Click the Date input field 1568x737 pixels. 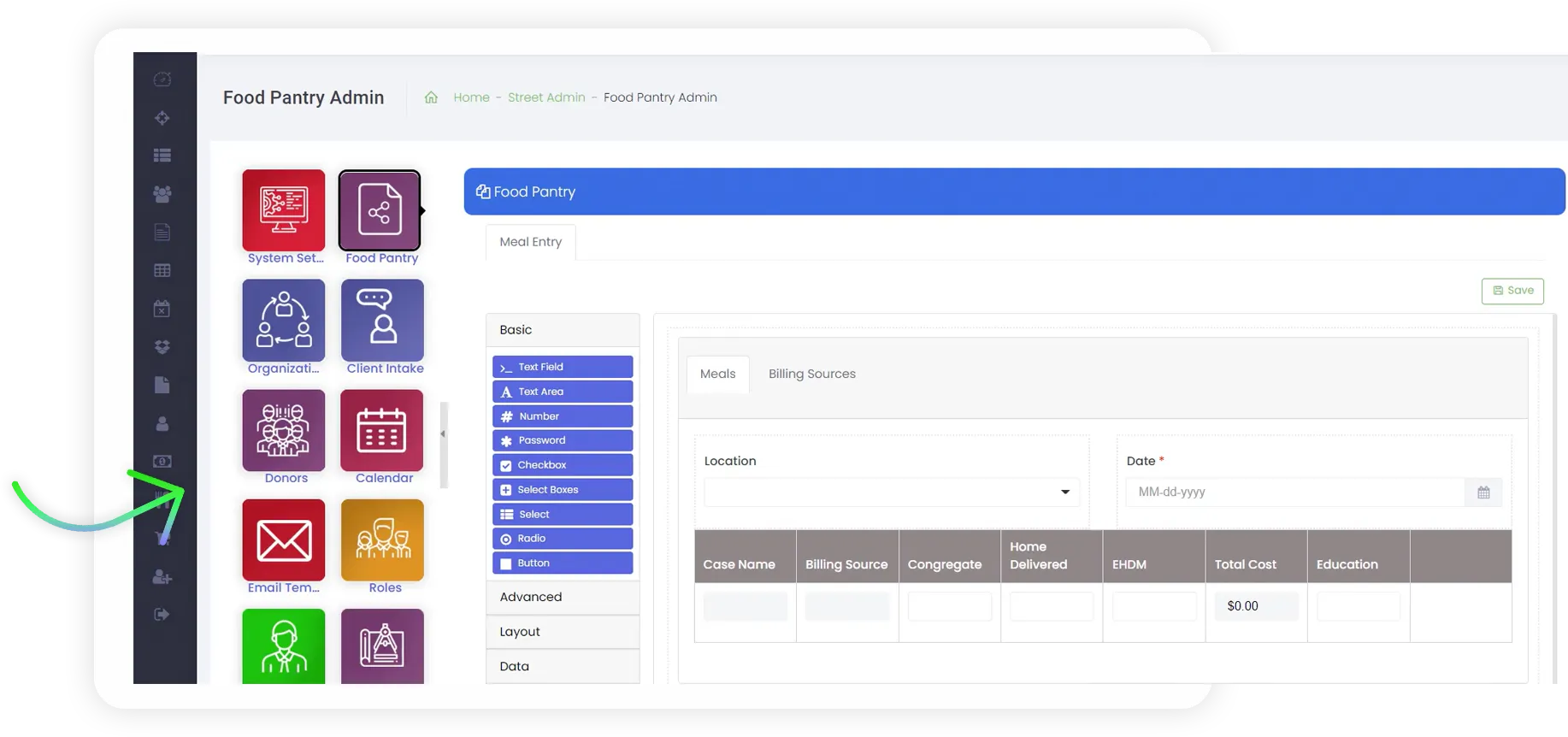click(1294, 492)
